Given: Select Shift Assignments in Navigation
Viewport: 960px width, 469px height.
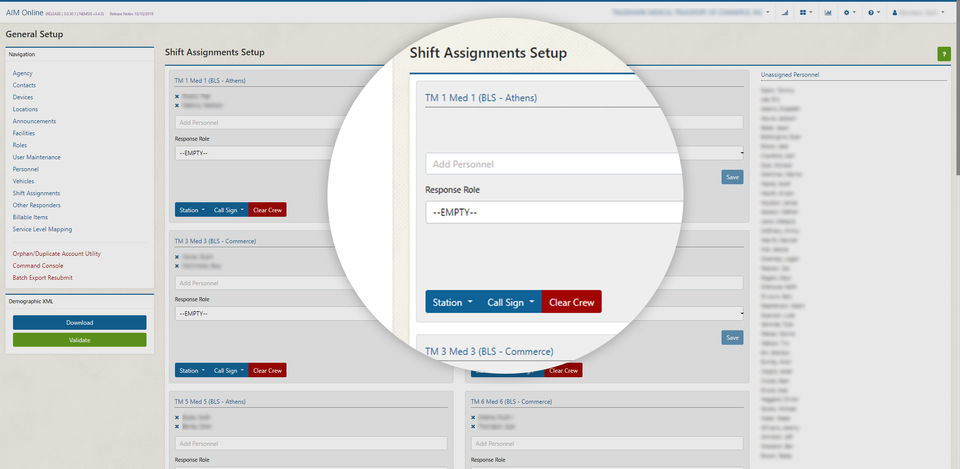Looking at the screenshot, I should coord(36,193).
